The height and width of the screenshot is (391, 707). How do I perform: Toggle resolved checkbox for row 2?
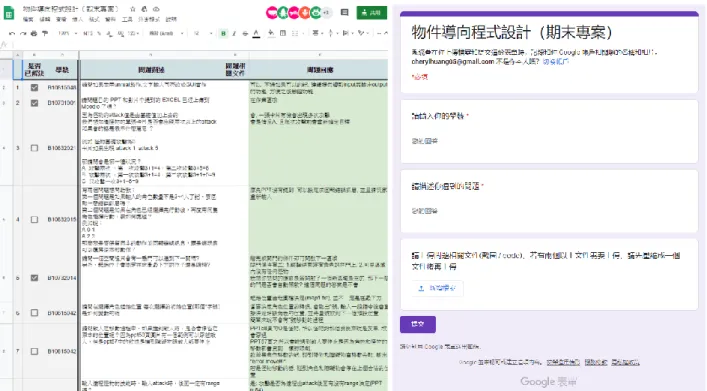coord(34,103)
